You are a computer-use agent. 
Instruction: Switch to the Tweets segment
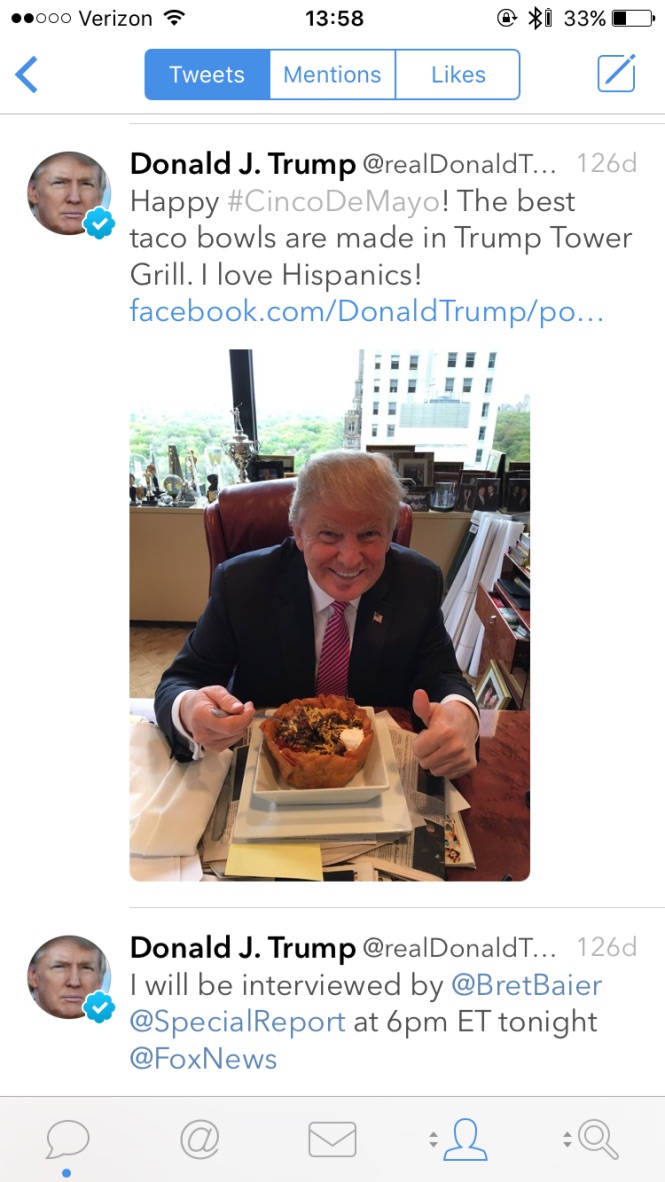pyautogui.click(x=207, y=75)
